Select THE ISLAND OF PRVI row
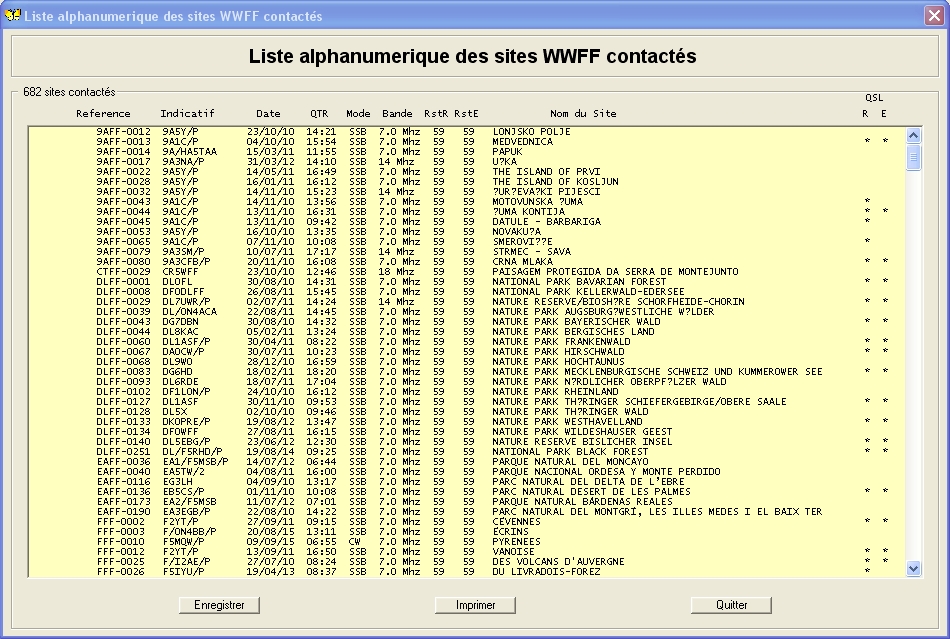Screen dimensions: 950x639 [x=467, y=171]
